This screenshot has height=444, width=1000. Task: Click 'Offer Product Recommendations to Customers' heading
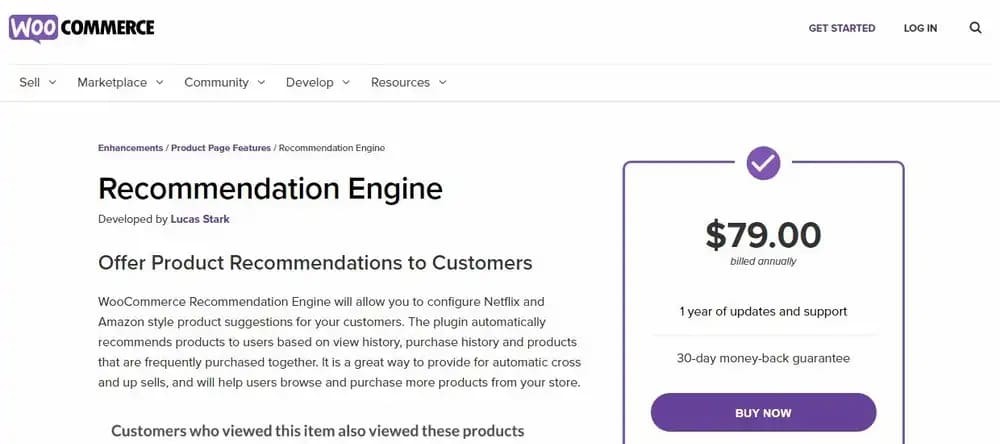(x=315, y=263)
